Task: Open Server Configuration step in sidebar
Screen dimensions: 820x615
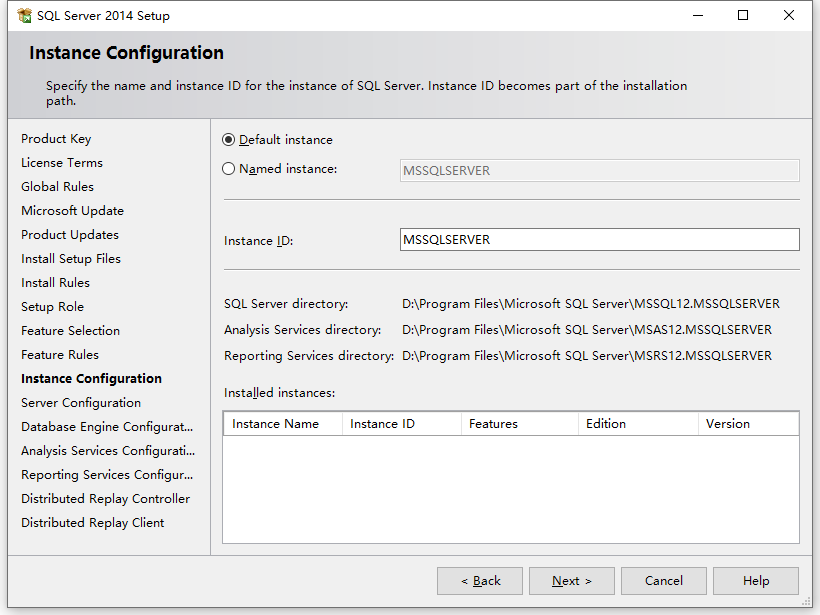Action: [81, 403]
